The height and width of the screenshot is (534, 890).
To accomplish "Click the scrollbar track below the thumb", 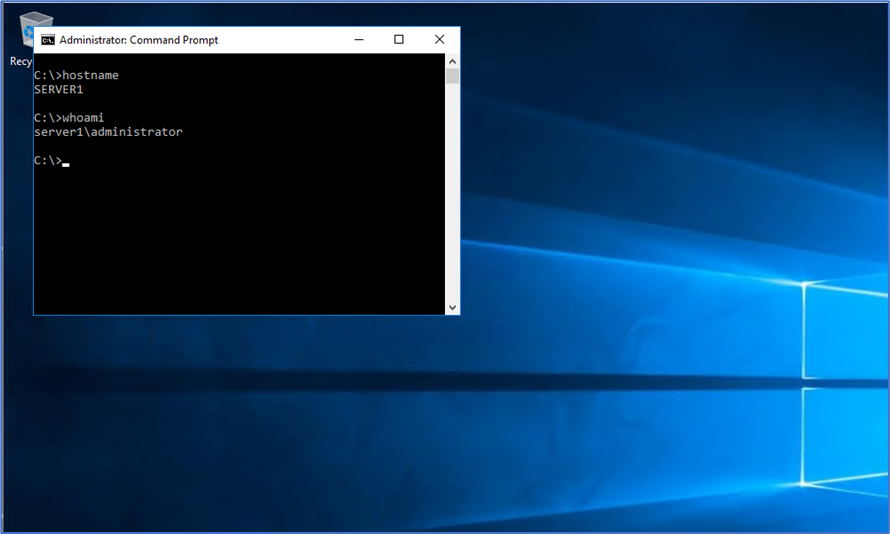I will click(x=452, y=200).
